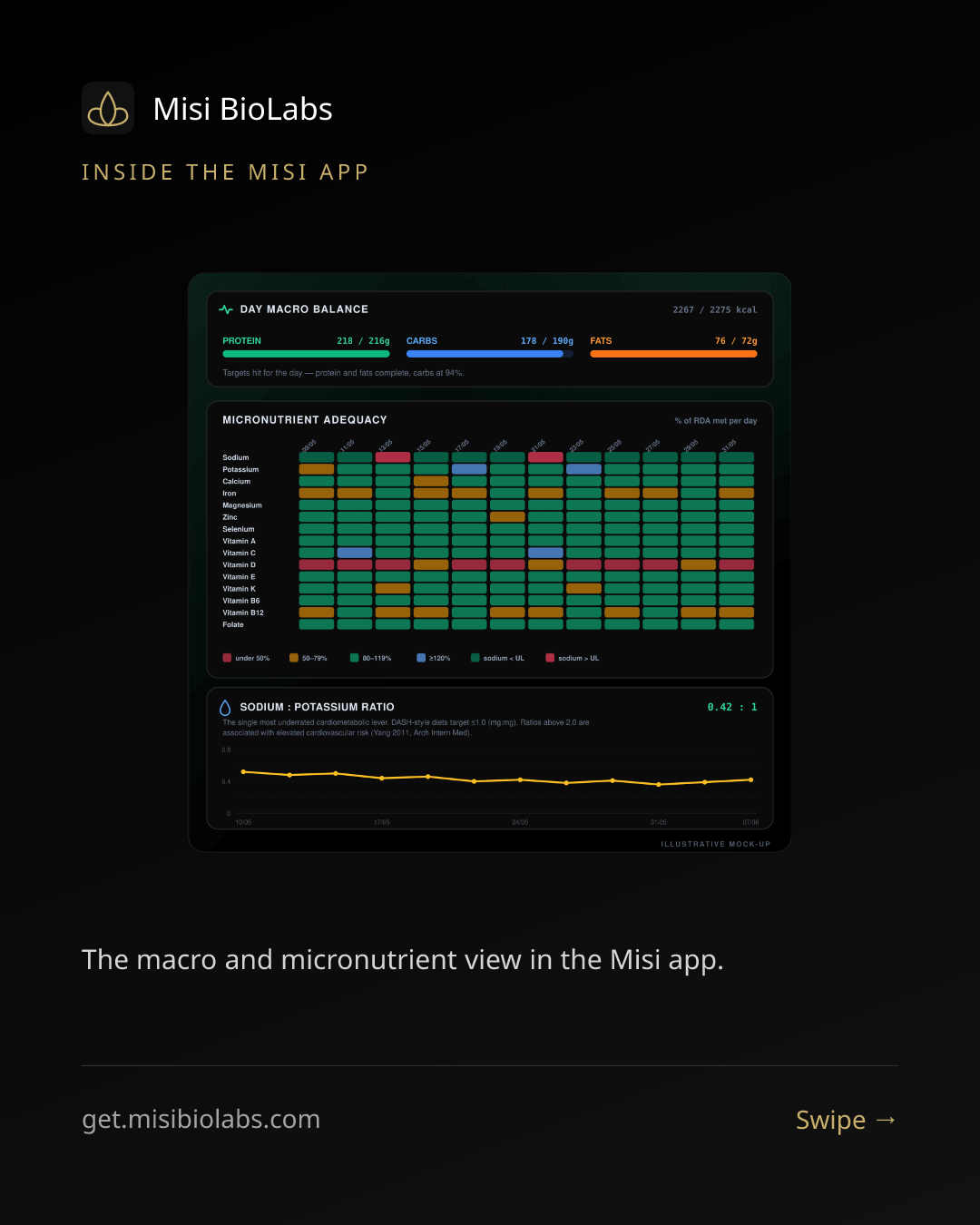The image size is (980, 1225).
Task: Click the macro and micronutrient view caption
Action: (403, 960)
